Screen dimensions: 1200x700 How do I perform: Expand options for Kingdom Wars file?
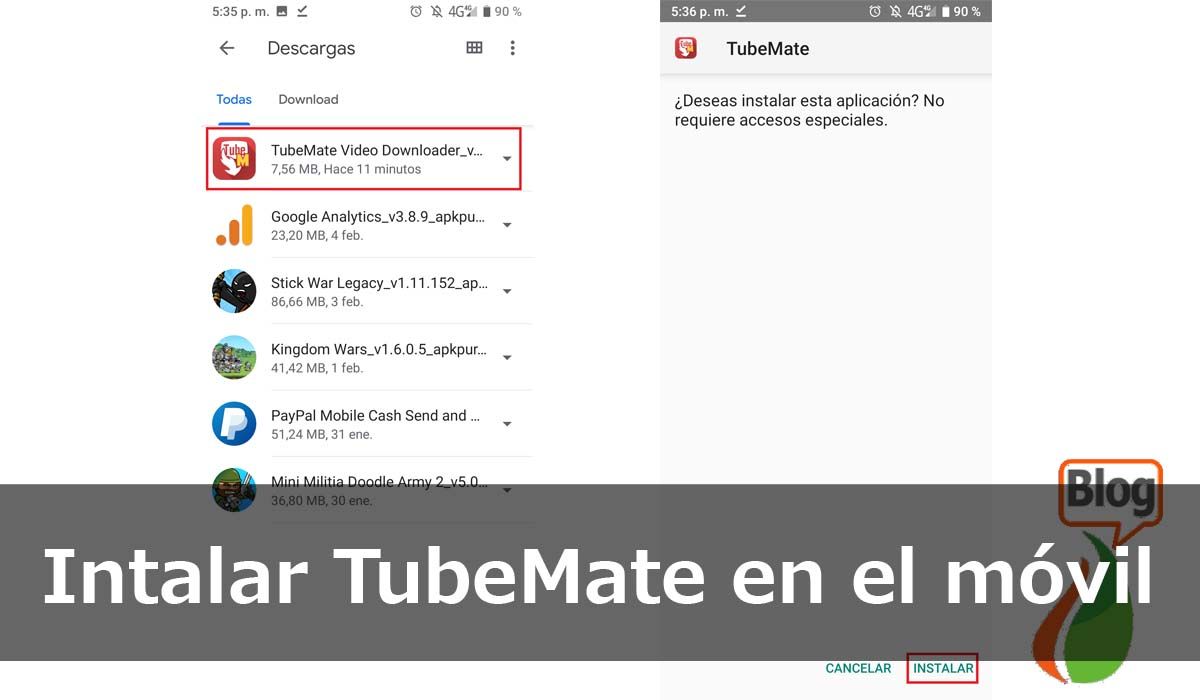(x=507, y=358)
